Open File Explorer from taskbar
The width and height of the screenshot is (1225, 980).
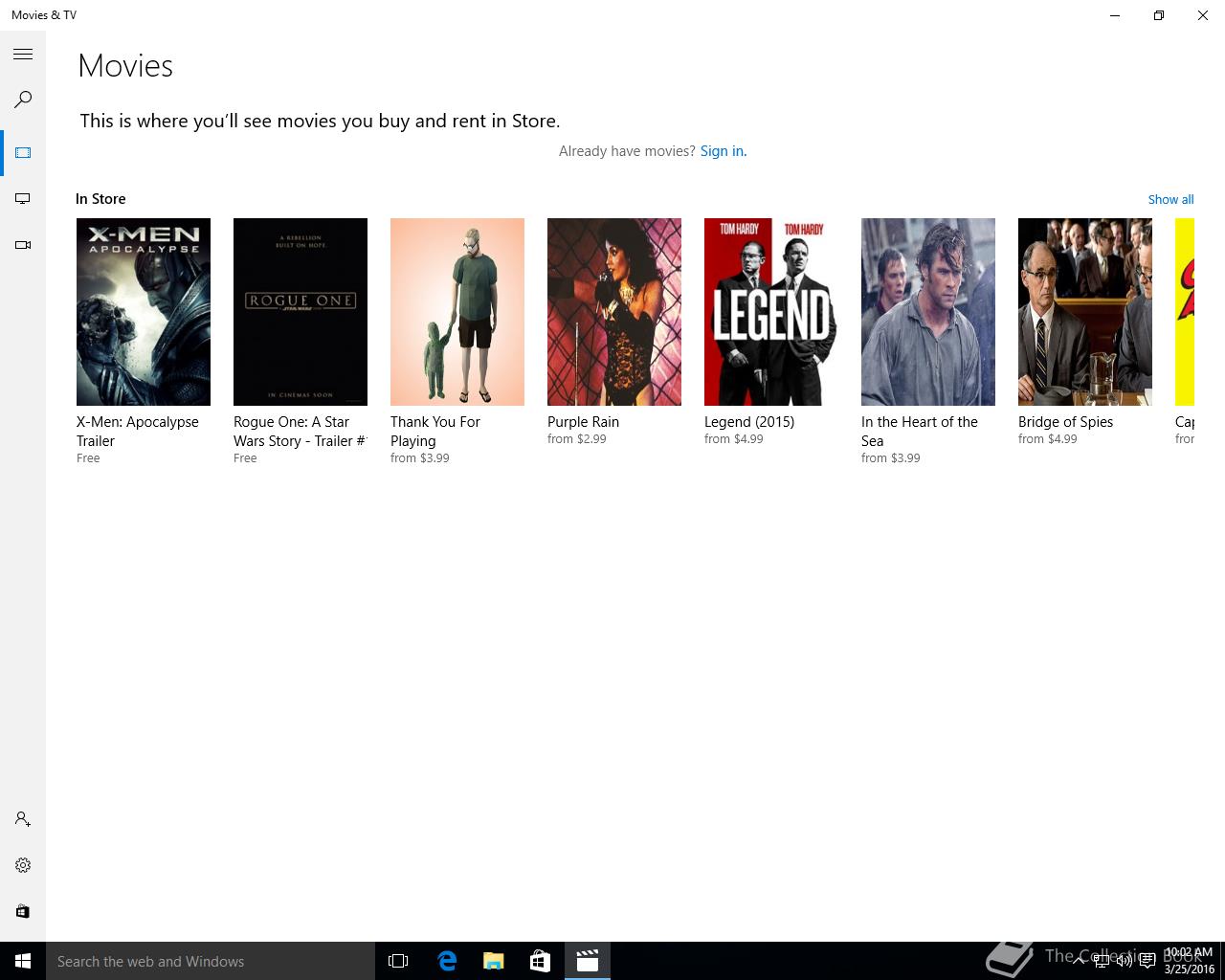(x=493, y=961)
